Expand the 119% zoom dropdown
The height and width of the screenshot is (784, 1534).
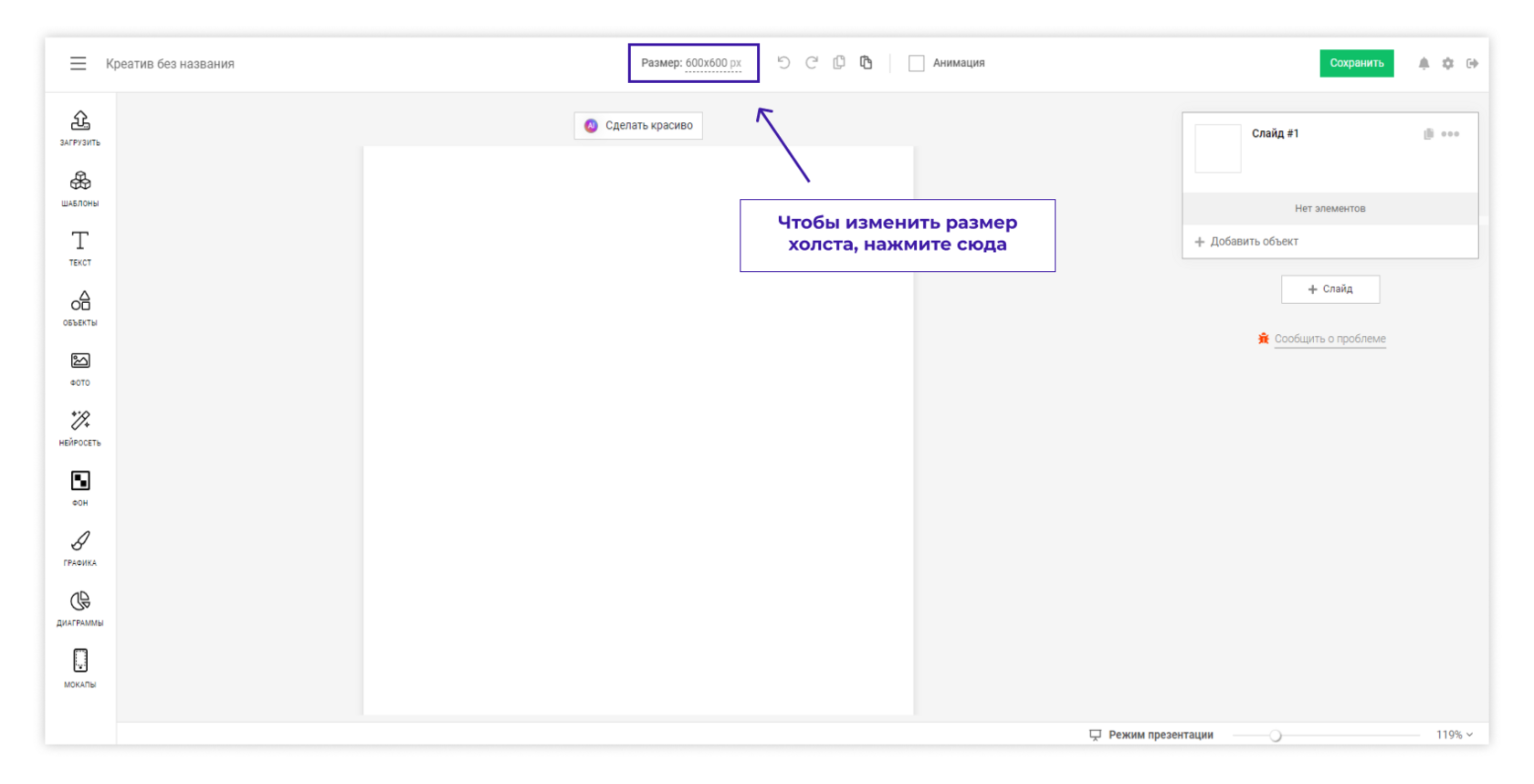click(x=1454, y=735)
